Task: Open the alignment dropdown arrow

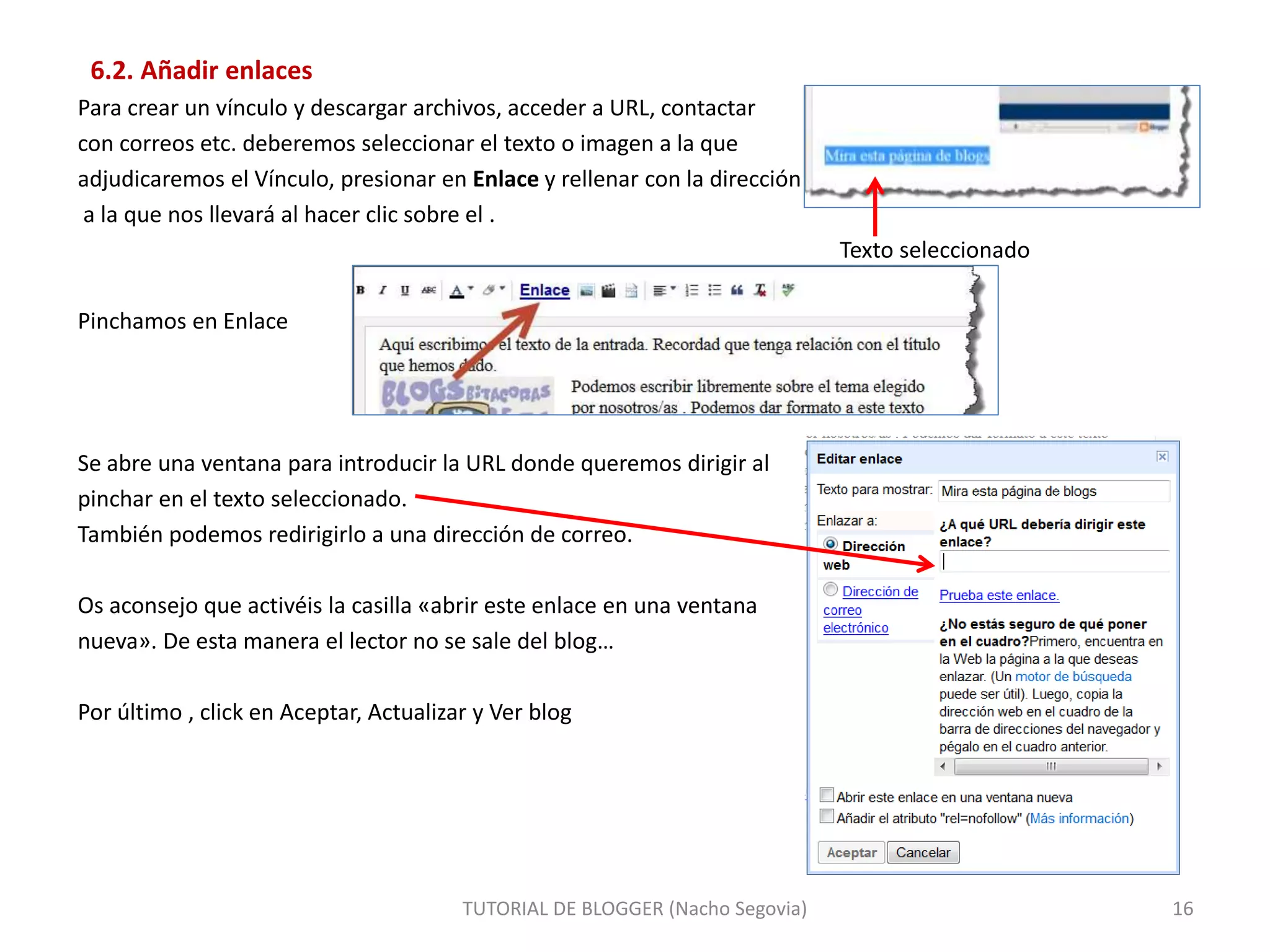Action: tap(673, 288)
